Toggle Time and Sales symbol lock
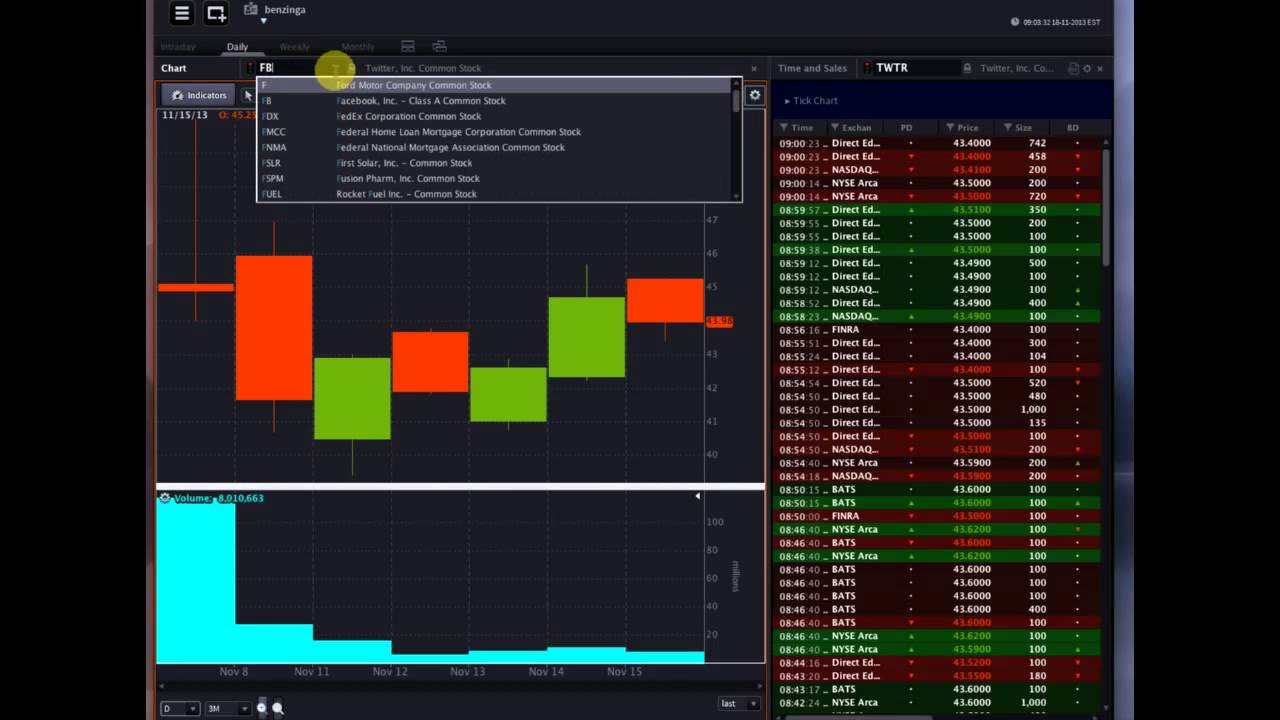Viewport: 1280px width, 720px height. click(x=967, y=69)
